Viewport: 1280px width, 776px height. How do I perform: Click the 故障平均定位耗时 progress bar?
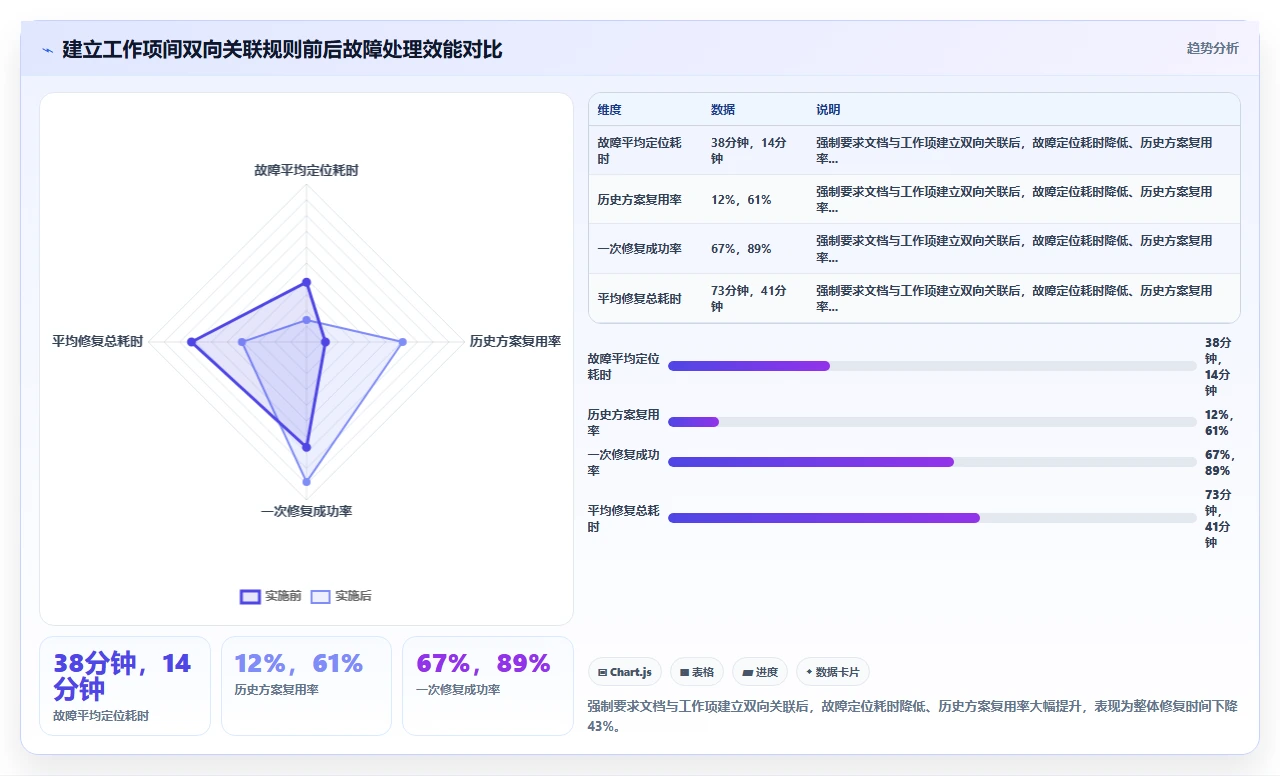pyautogui.click(x=932, y=366)
